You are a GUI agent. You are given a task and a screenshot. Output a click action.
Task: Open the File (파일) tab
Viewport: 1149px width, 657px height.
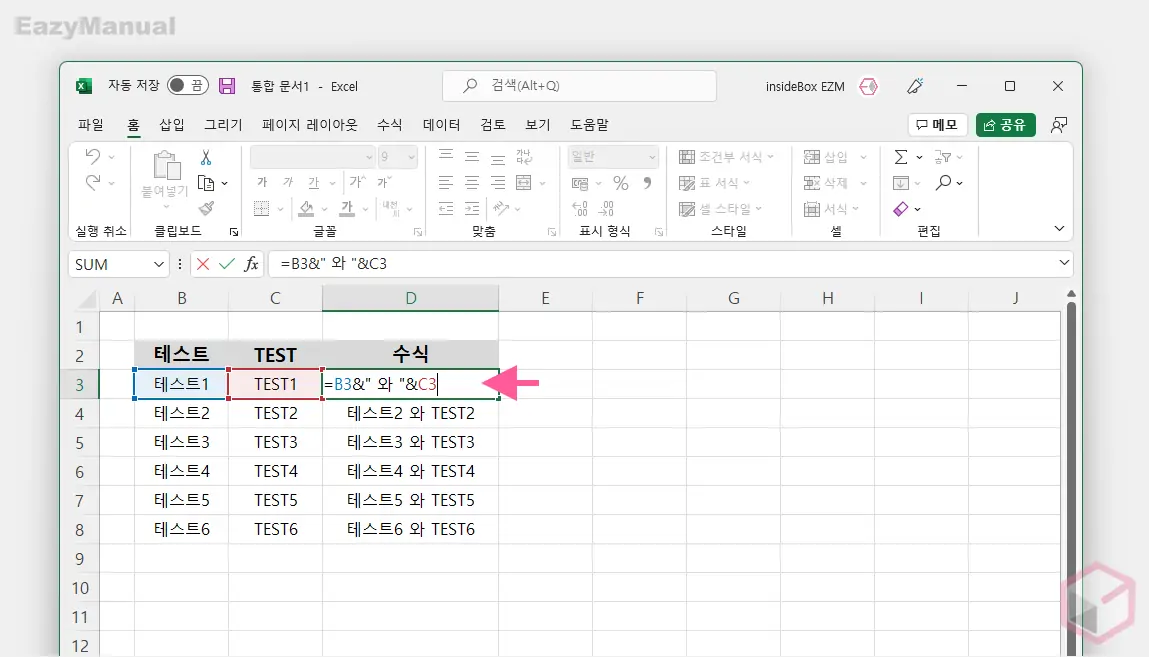tap(91, 125)
